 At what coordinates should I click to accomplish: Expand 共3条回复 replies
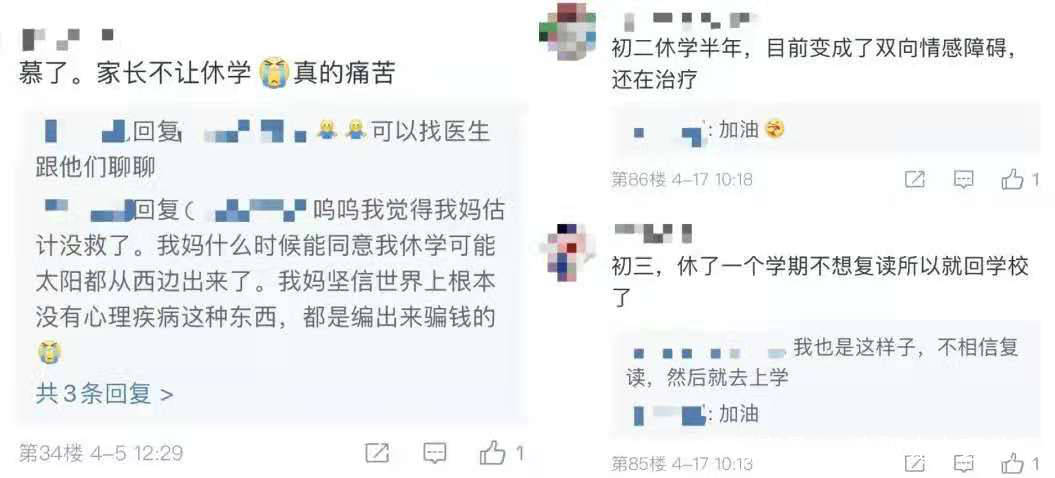pos(104,394)
